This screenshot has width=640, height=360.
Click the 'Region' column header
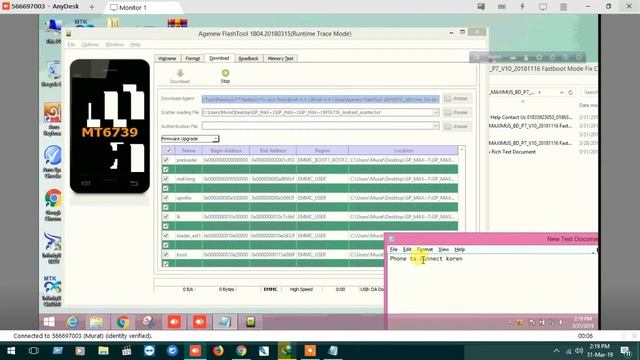322,151
